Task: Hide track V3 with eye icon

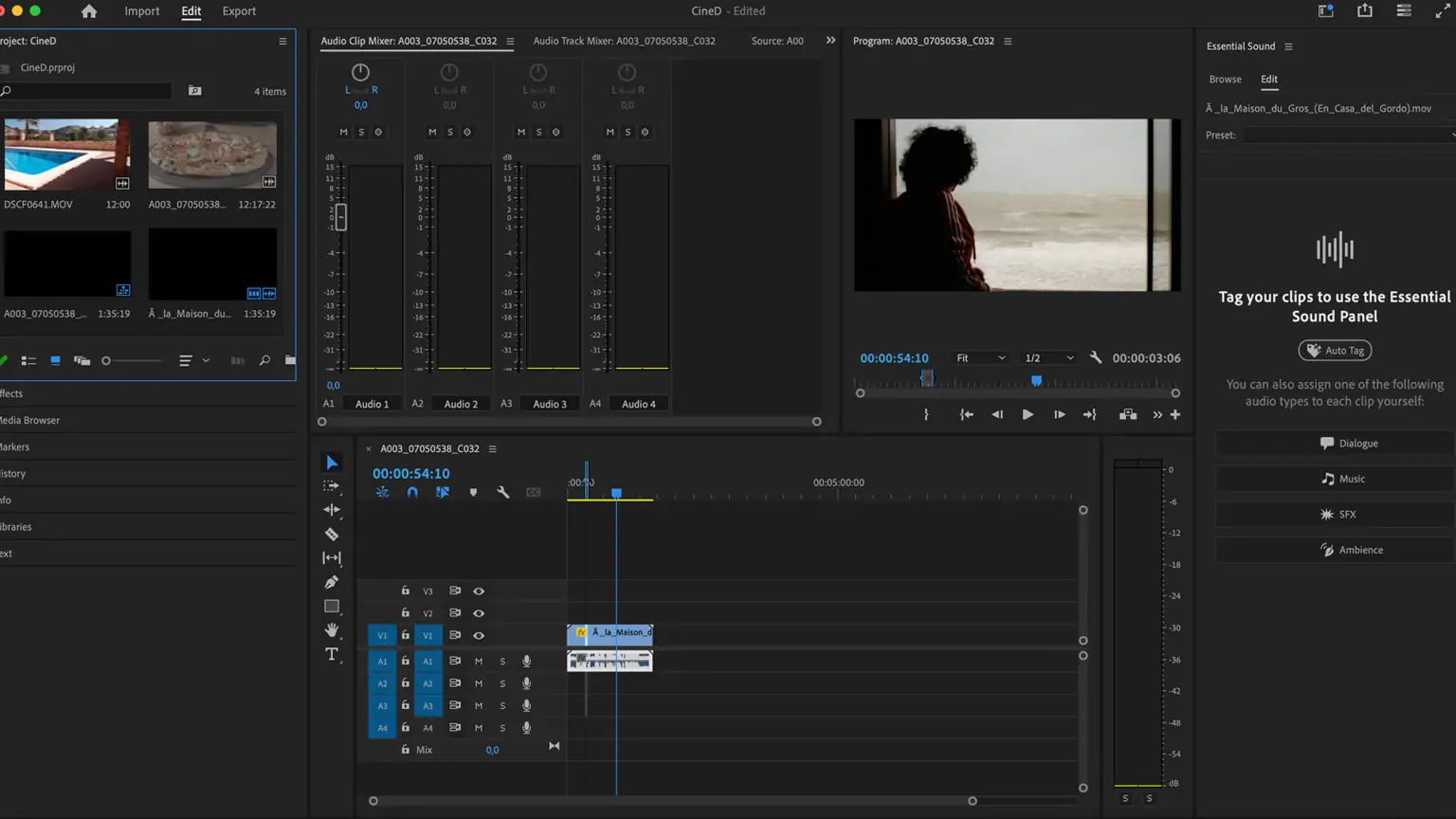Action: coord(479,591)
